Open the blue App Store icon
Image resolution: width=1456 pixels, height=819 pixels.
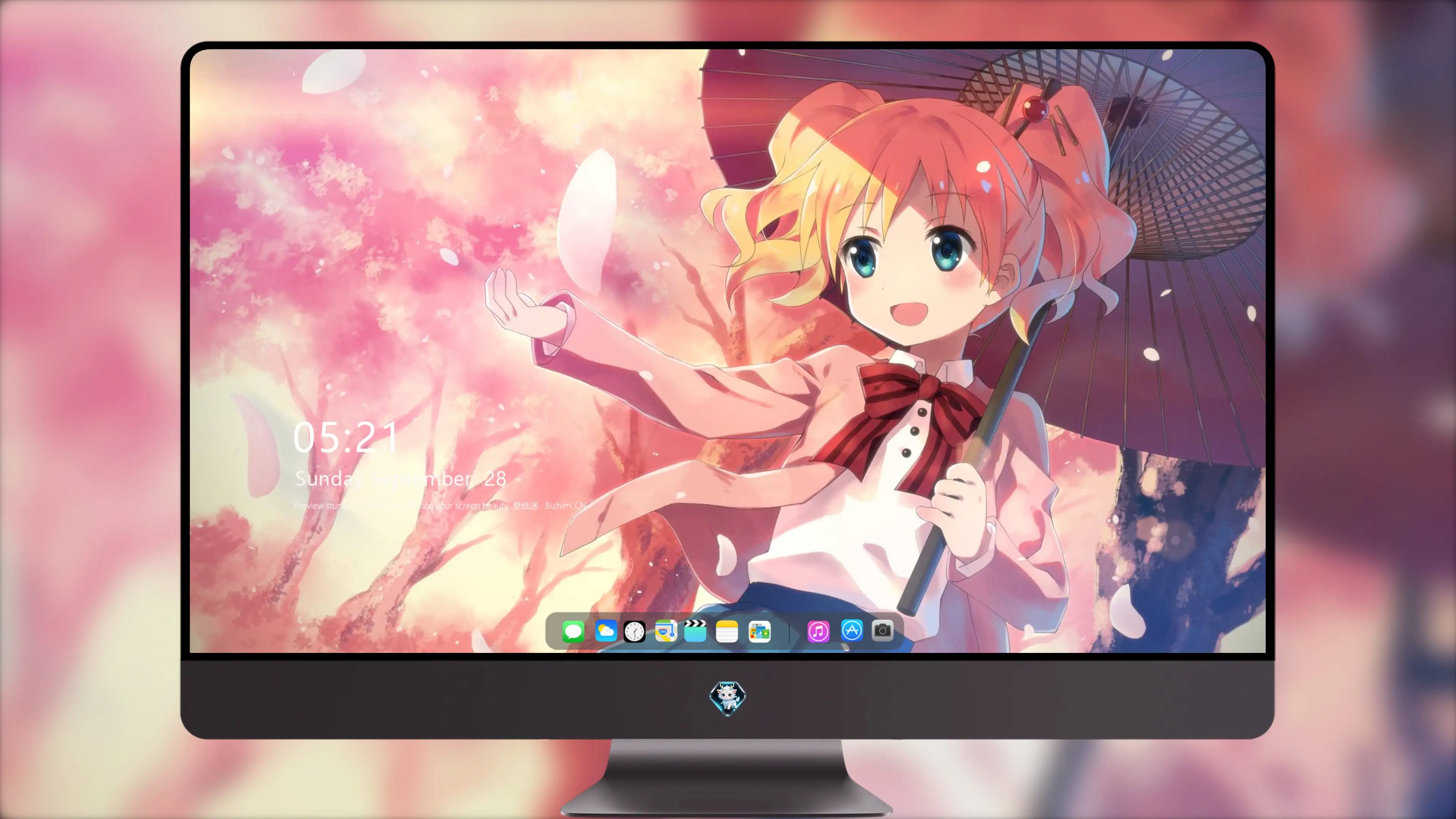851,630
